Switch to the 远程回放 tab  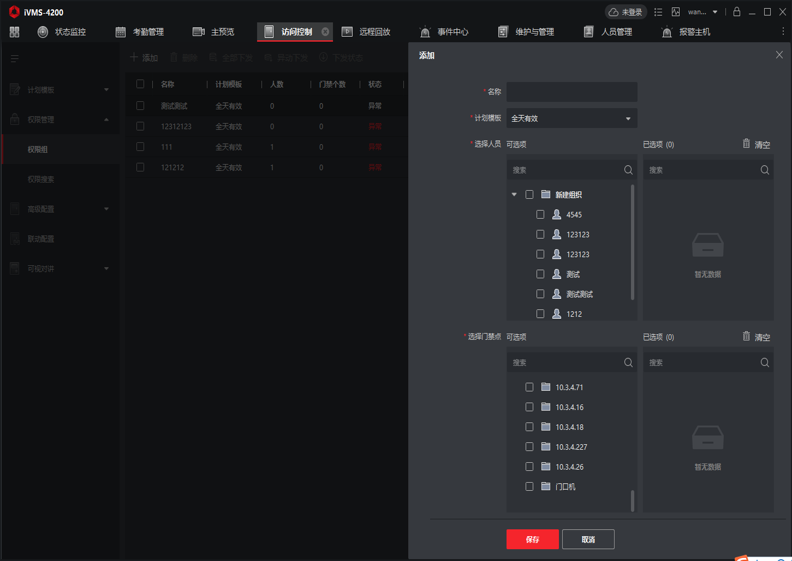(366, 32)
